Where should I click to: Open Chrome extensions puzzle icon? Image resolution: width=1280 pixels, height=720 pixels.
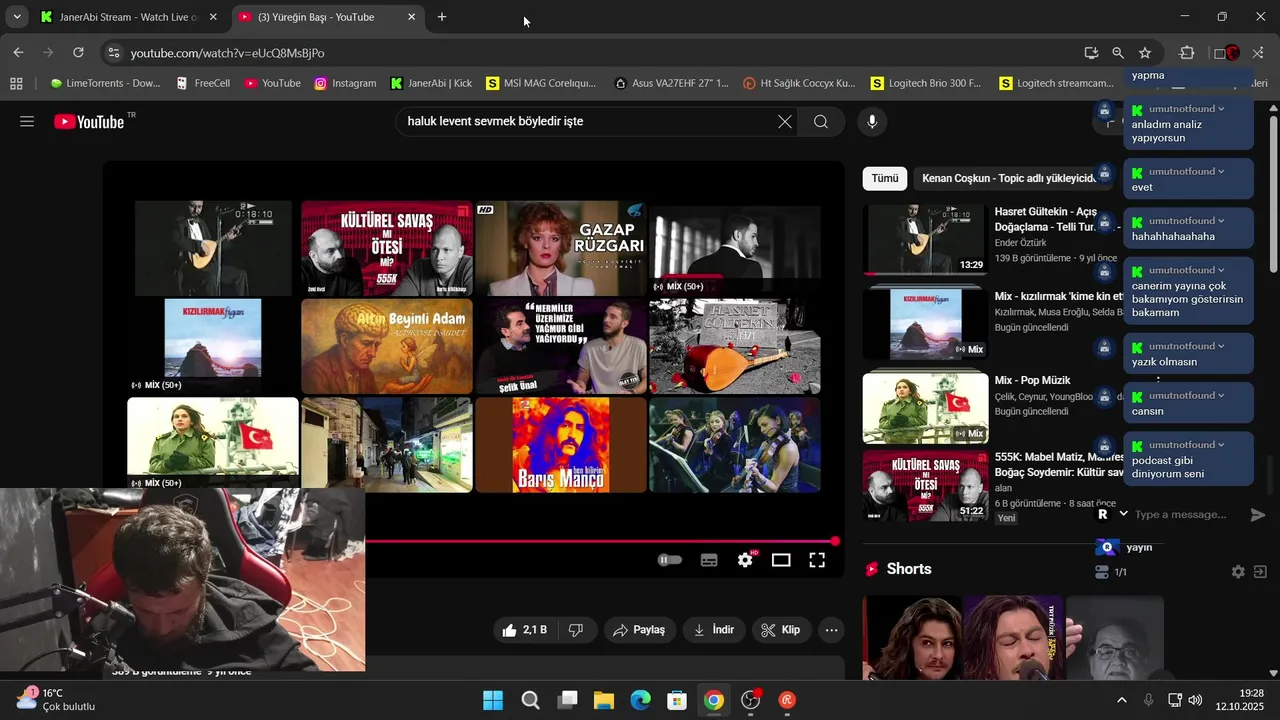pos(1187,53)
